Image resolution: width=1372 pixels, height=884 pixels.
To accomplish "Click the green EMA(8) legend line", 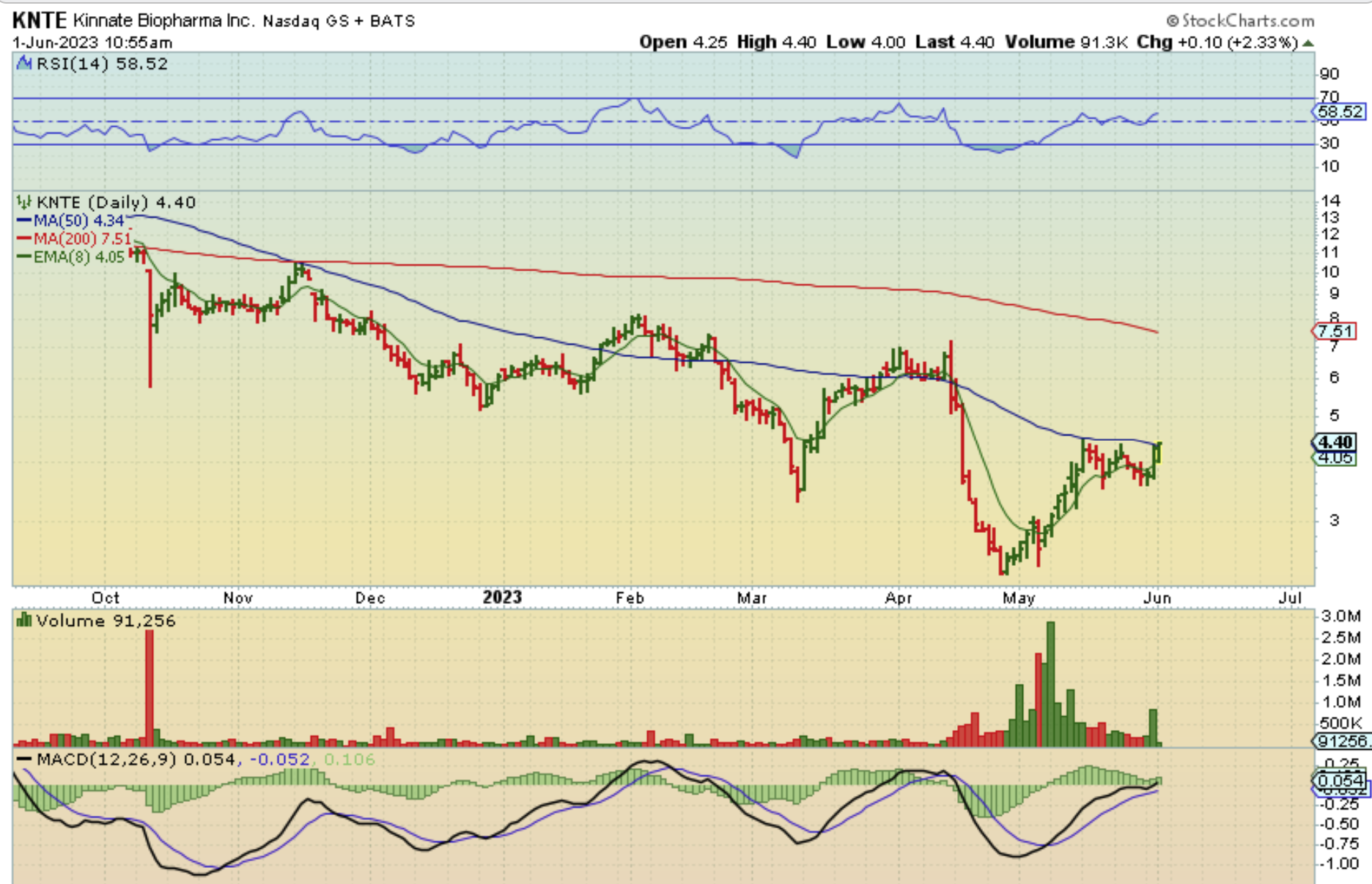I will 24,257.
